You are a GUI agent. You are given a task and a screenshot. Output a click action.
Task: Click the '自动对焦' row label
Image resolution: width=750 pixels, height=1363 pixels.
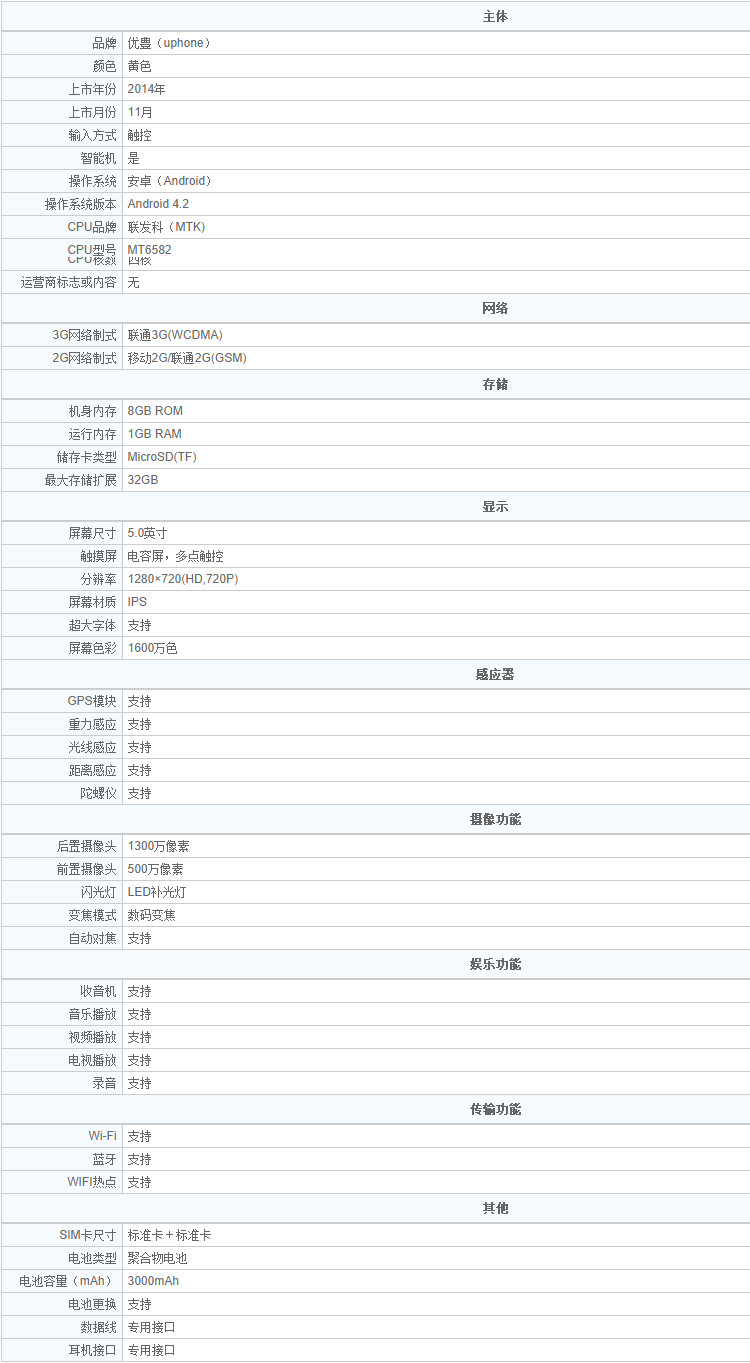tap(92, 938)
